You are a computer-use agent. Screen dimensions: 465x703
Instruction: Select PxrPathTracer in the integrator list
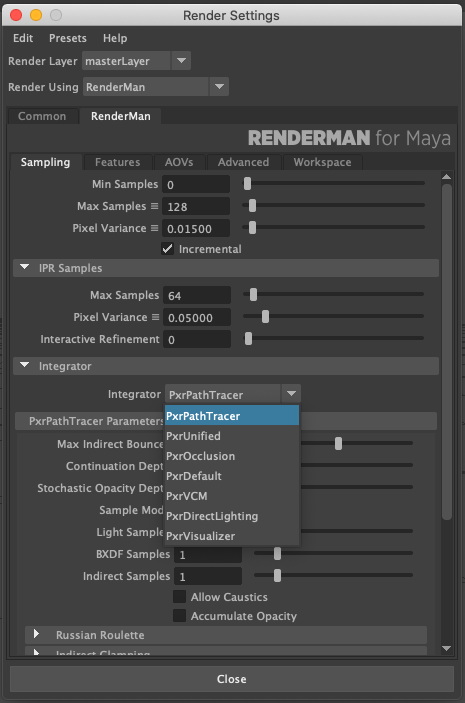tap(232, 416)
